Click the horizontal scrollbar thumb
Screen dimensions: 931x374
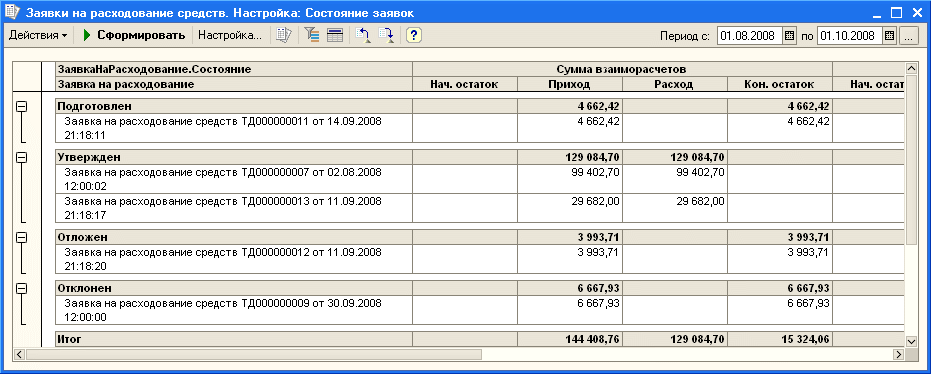[254, 354]
